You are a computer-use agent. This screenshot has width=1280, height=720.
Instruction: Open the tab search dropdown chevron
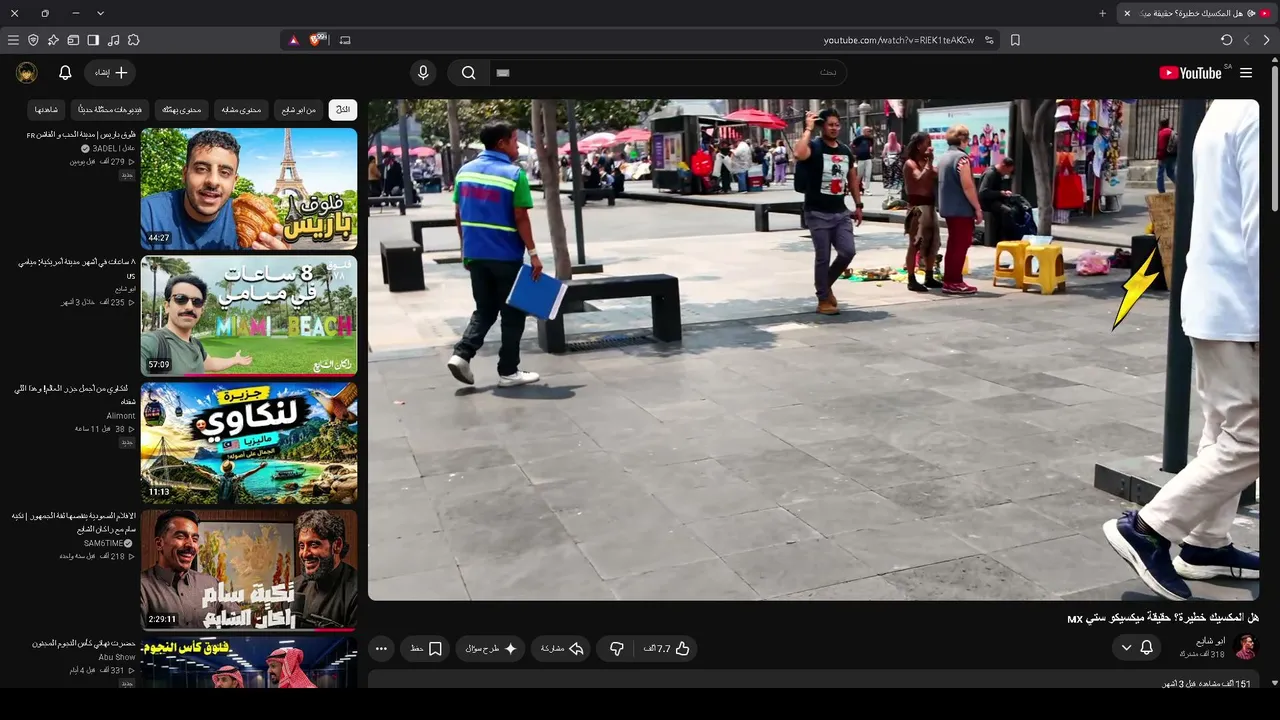click(x=100, y=13)
